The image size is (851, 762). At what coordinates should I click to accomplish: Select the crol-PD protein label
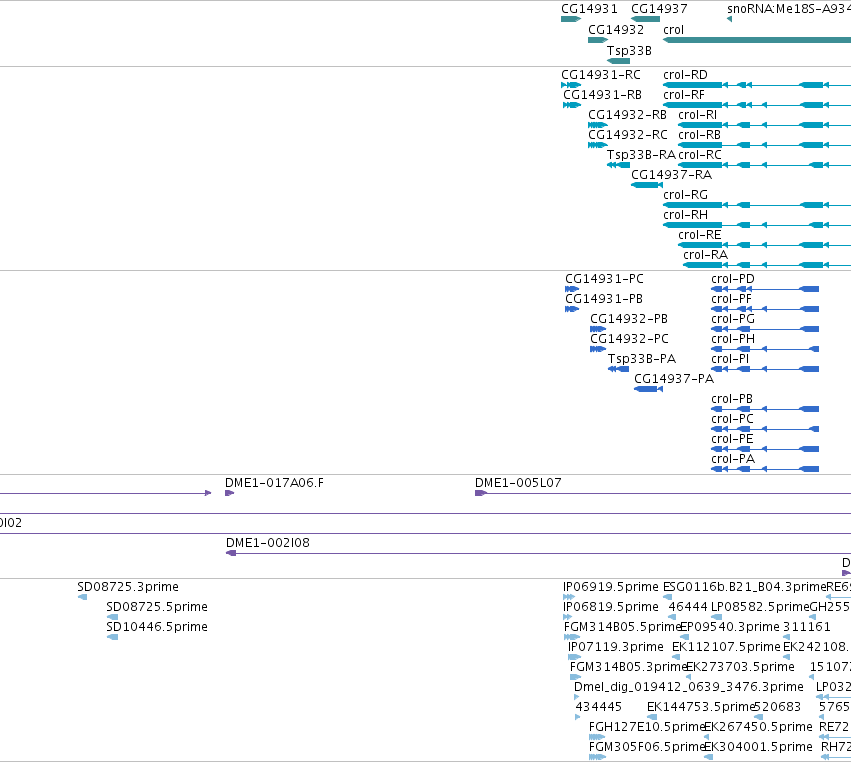pos(733,279)
